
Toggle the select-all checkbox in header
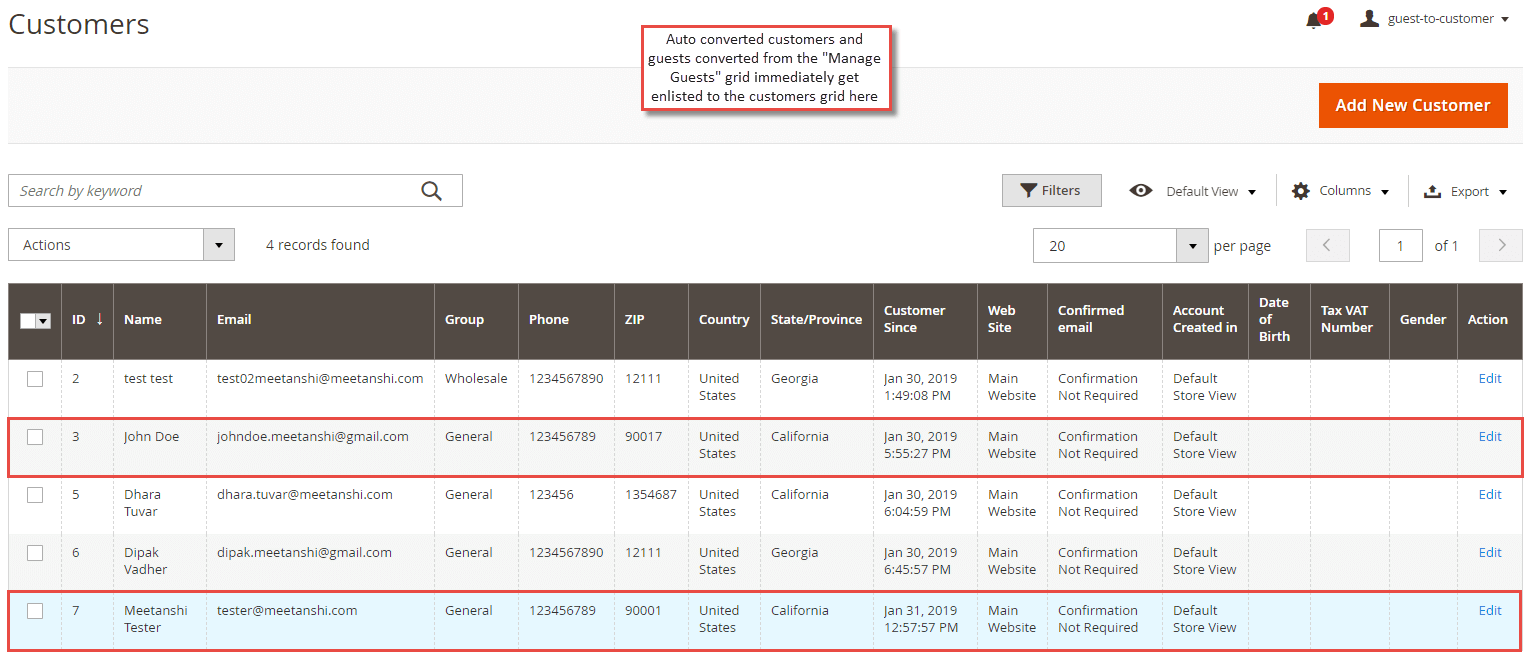point(28,321)
